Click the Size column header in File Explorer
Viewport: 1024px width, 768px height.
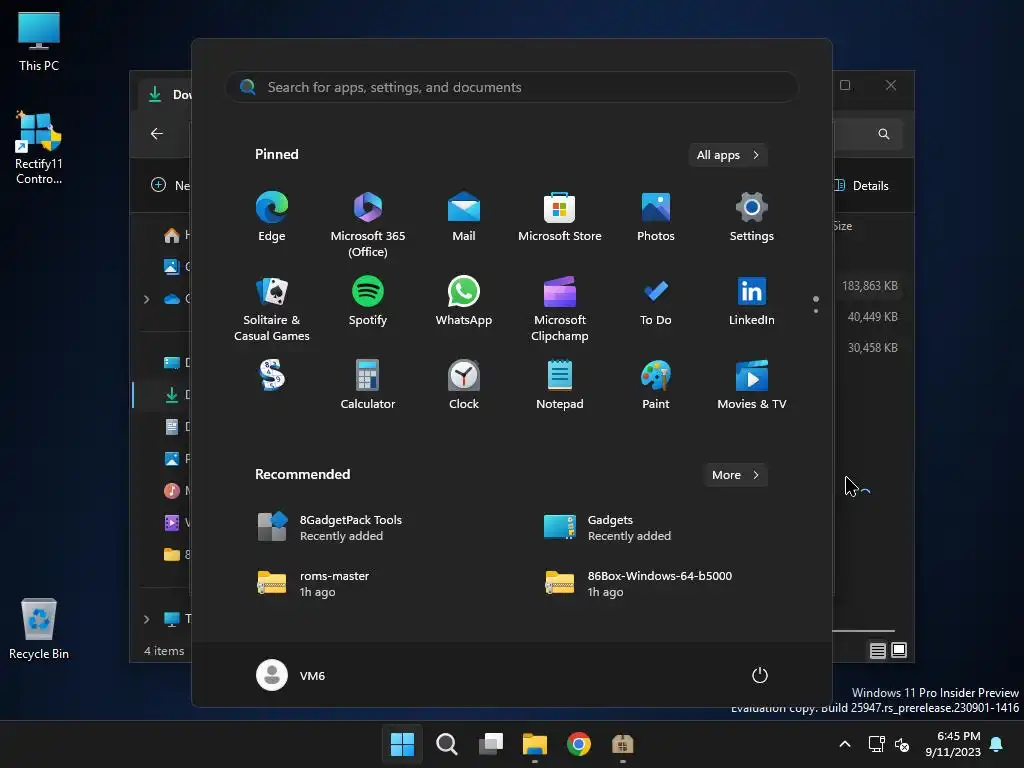coord(842,226)
